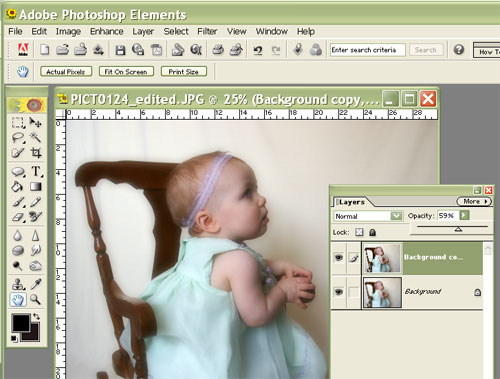
Task: Toggle lock transparent pixels checkbox
Action: (359, 232)
